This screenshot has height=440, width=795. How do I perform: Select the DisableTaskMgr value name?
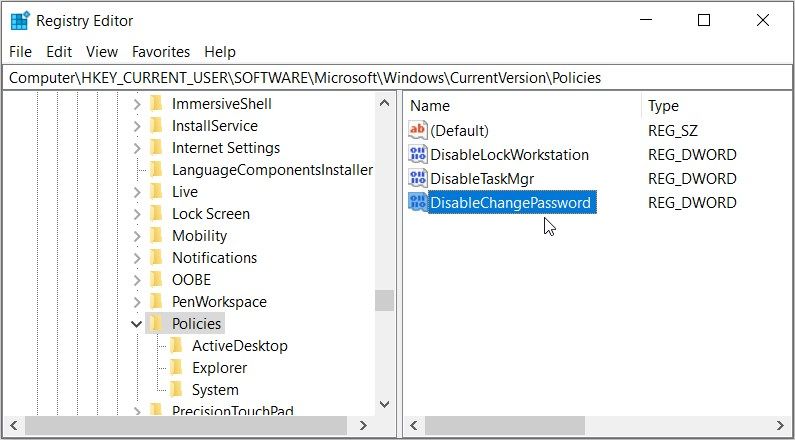(482, 178)
